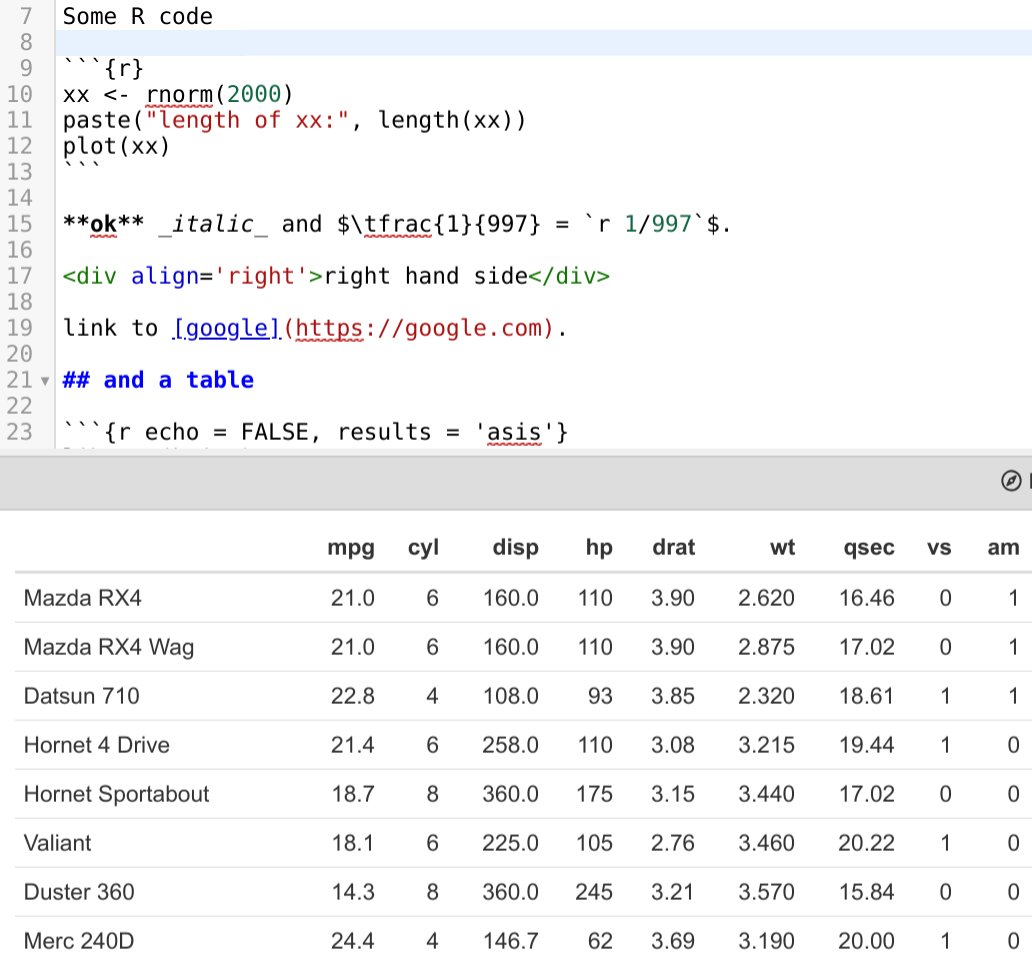Collapse the '## and a table' section fold arrow
This screenshot has height=958, width=1032.
45,381
